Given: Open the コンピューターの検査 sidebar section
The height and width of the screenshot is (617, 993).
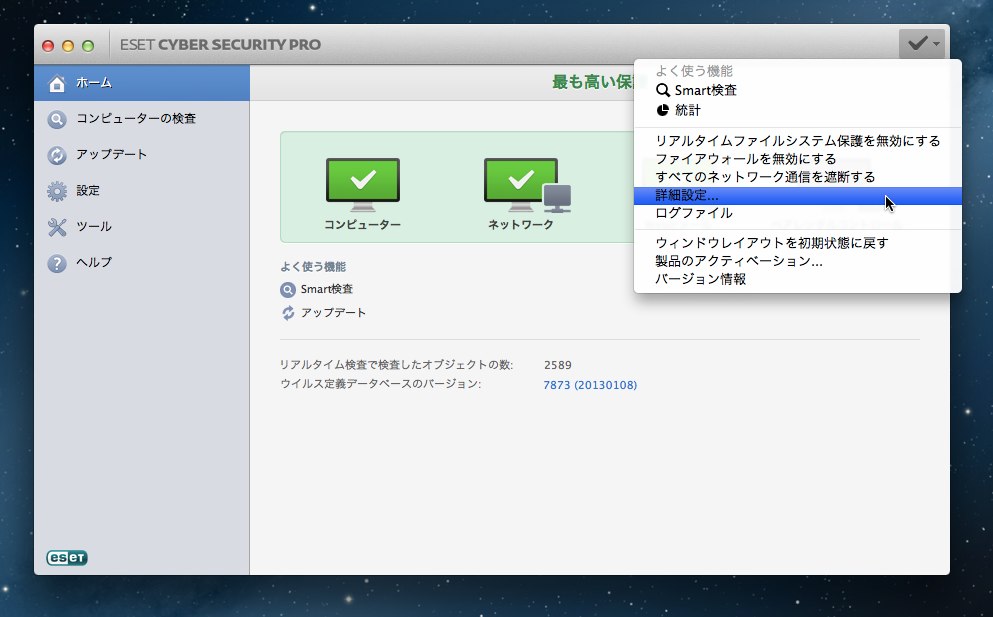Looking at the screenshot, I should click(x=142, y=118).
